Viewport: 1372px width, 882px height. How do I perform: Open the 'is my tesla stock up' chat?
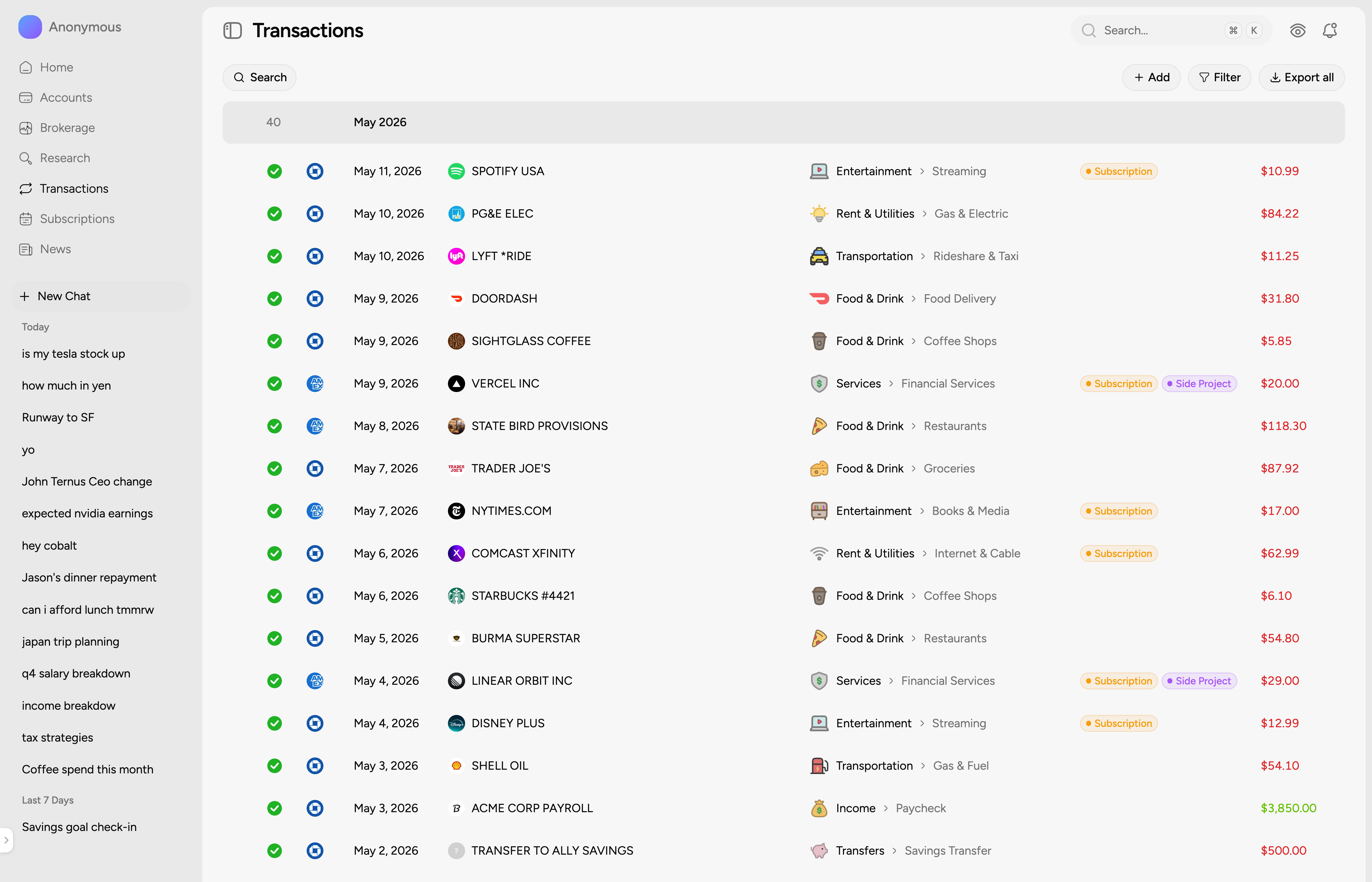point(73,354)
